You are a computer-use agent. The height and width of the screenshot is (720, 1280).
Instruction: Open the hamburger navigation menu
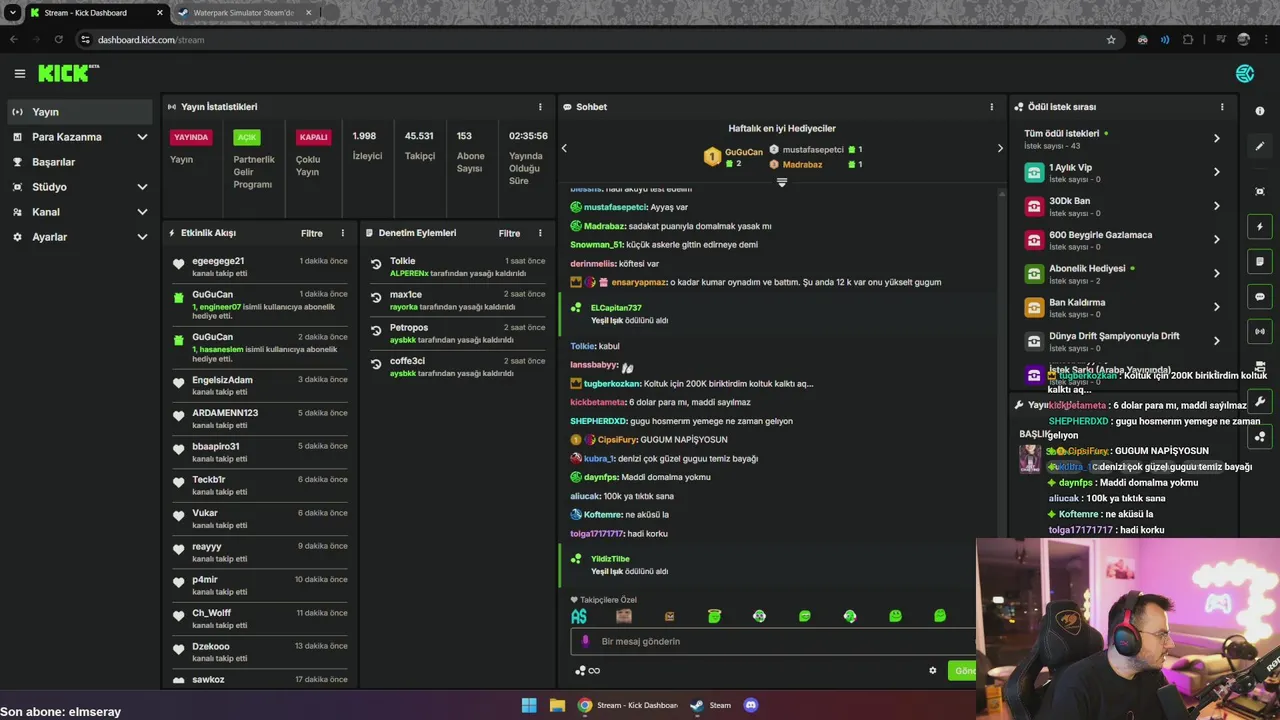19,73
